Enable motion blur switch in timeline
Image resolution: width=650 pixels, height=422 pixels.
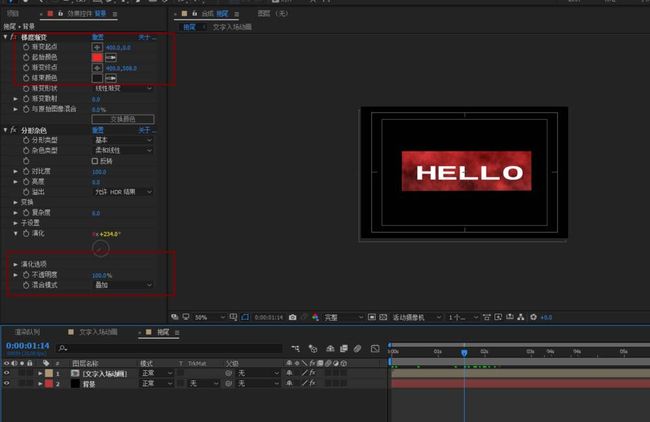[357, 349]
